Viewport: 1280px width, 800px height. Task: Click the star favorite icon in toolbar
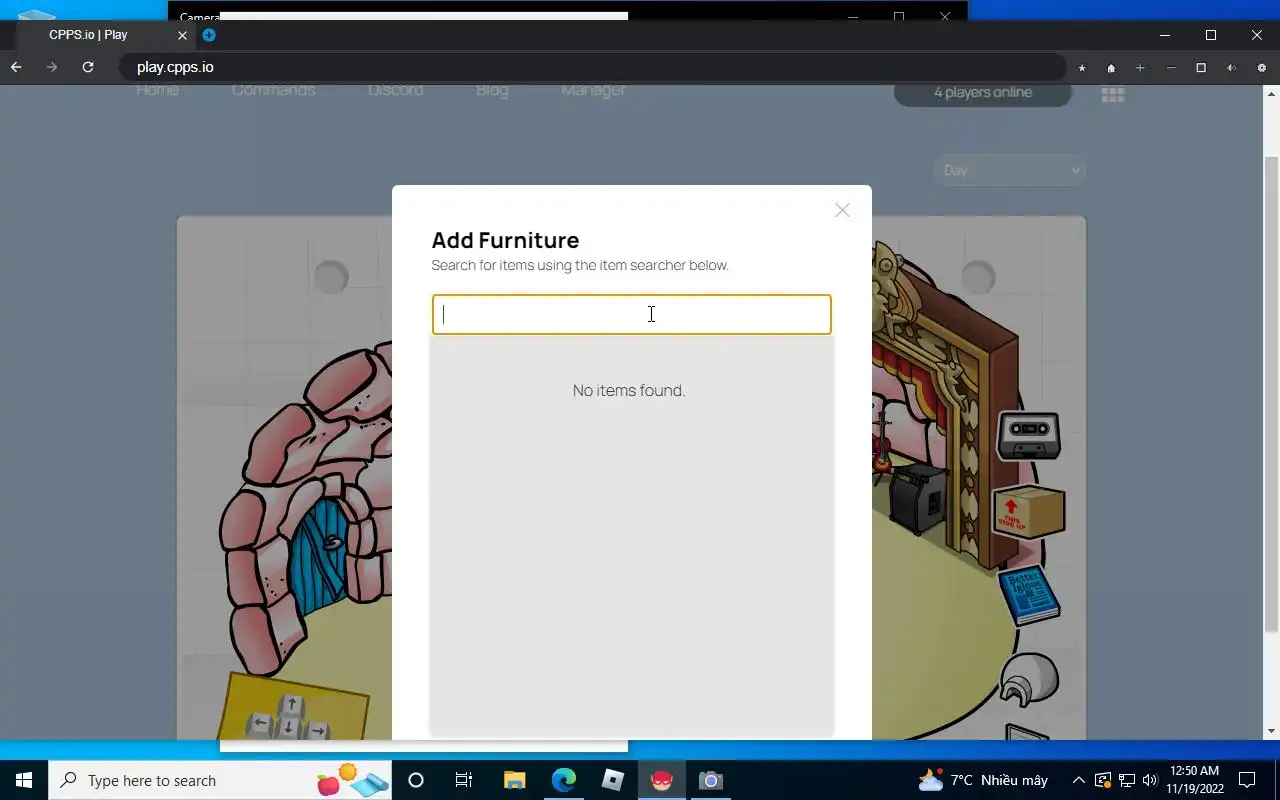(x=1082, y=68)
